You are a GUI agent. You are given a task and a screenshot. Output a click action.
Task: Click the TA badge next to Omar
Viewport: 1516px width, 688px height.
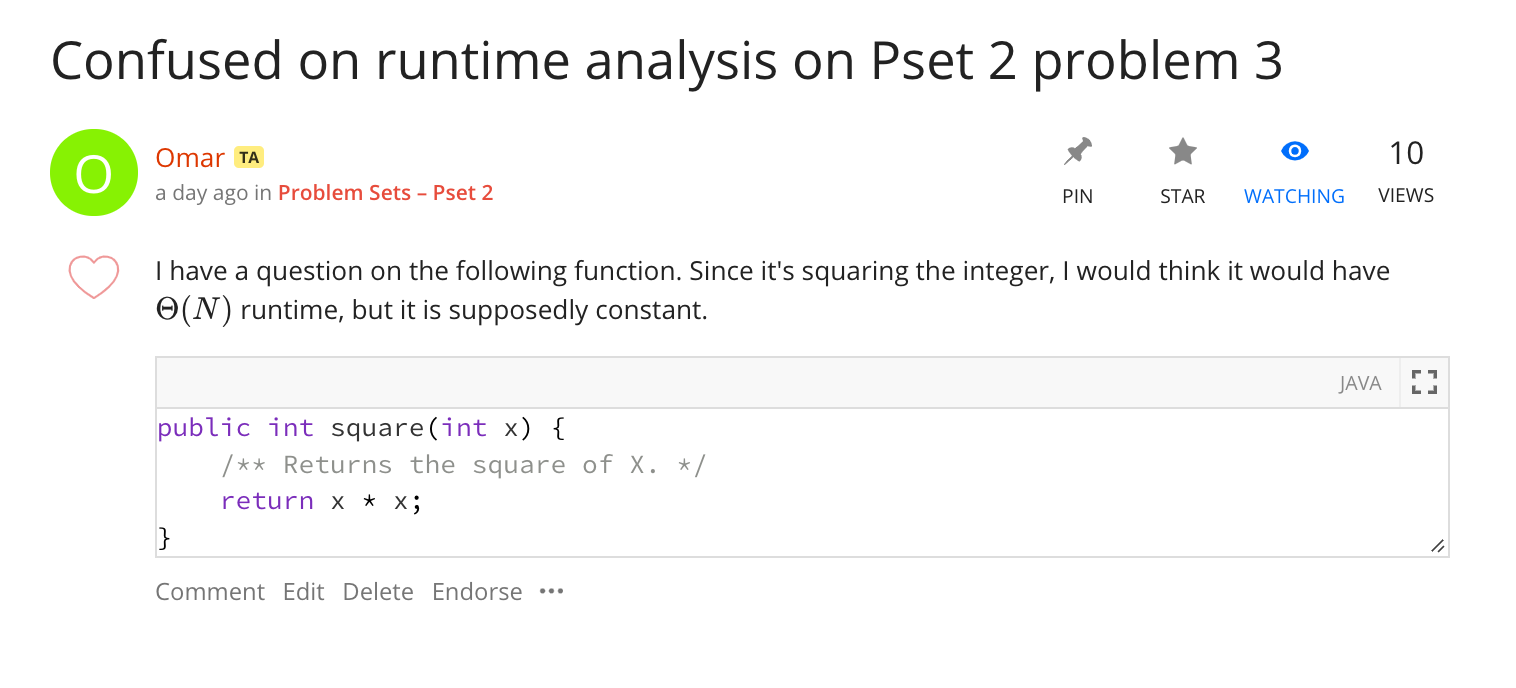(248, 157)
